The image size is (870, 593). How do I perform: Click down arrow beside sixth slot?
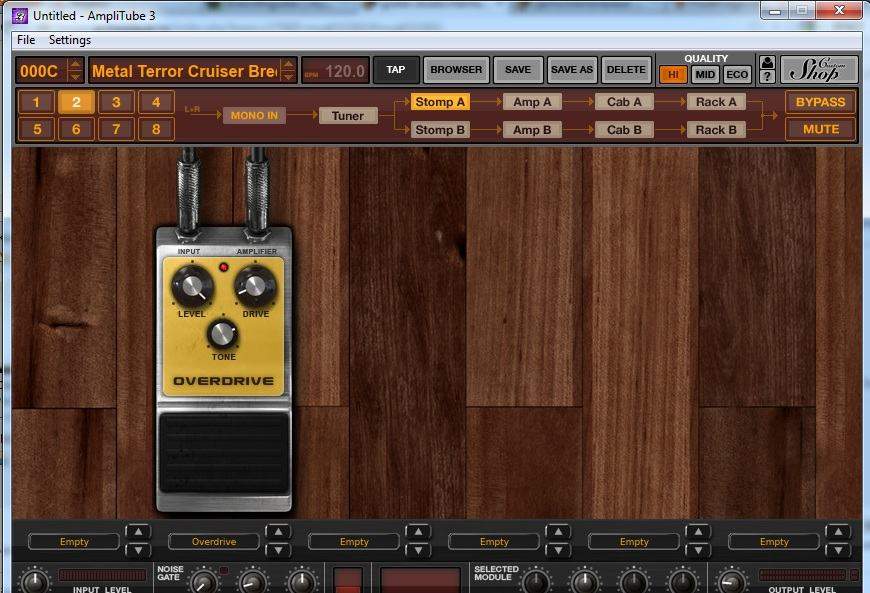click(838, 550)
